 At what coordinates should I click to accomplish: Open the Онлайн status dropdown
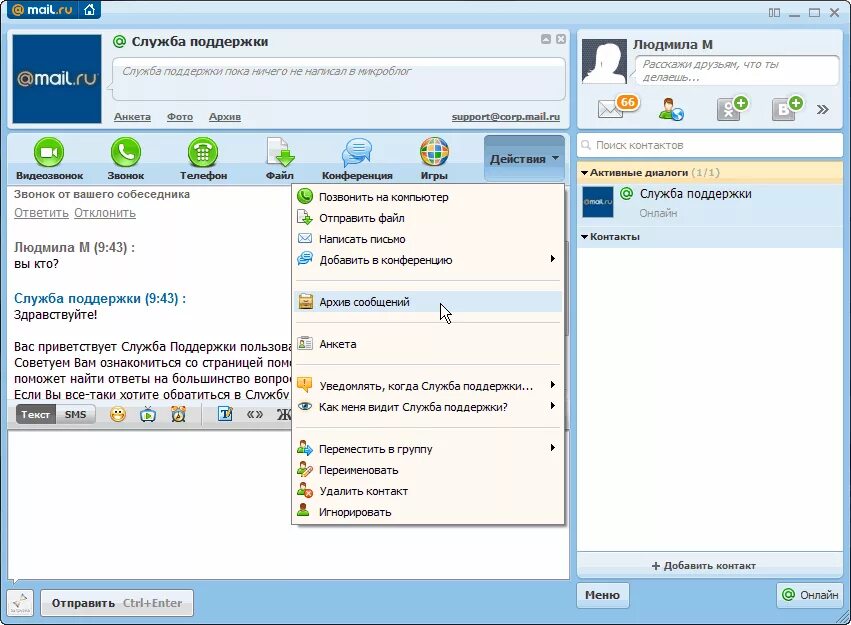point(810,595)
